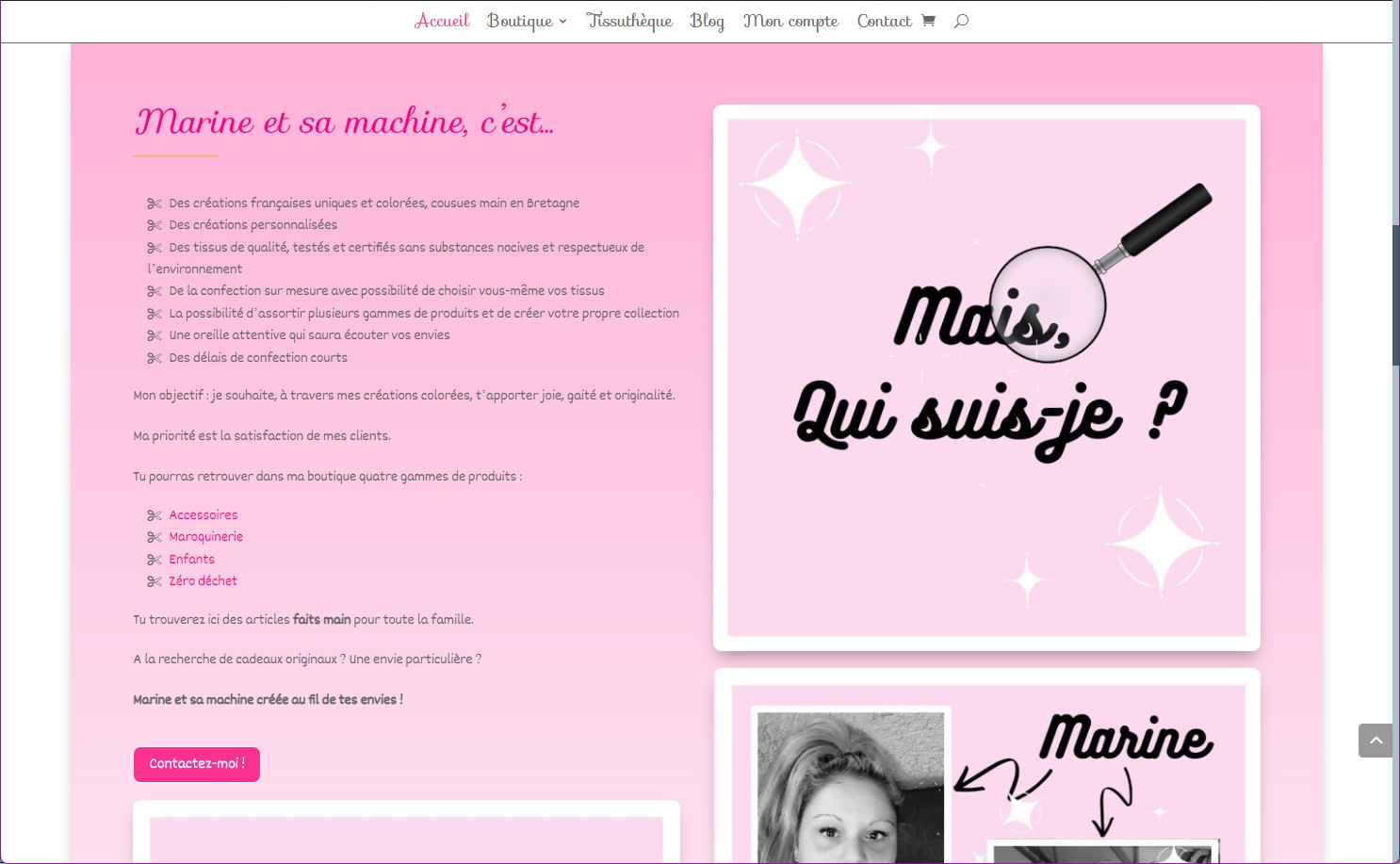1400x864 pixels.
Task: Open the shopping cart icon
Action: (x=928, y=21)
